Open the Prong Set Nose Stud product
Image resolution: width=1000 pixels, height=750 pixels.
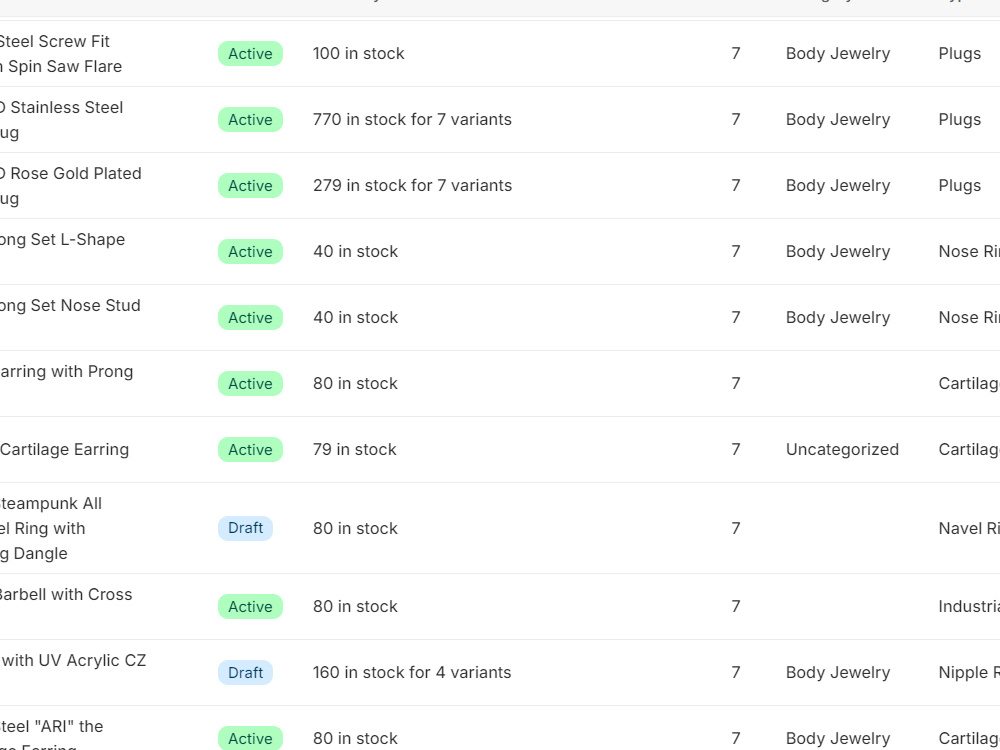[x=70, y=305]
